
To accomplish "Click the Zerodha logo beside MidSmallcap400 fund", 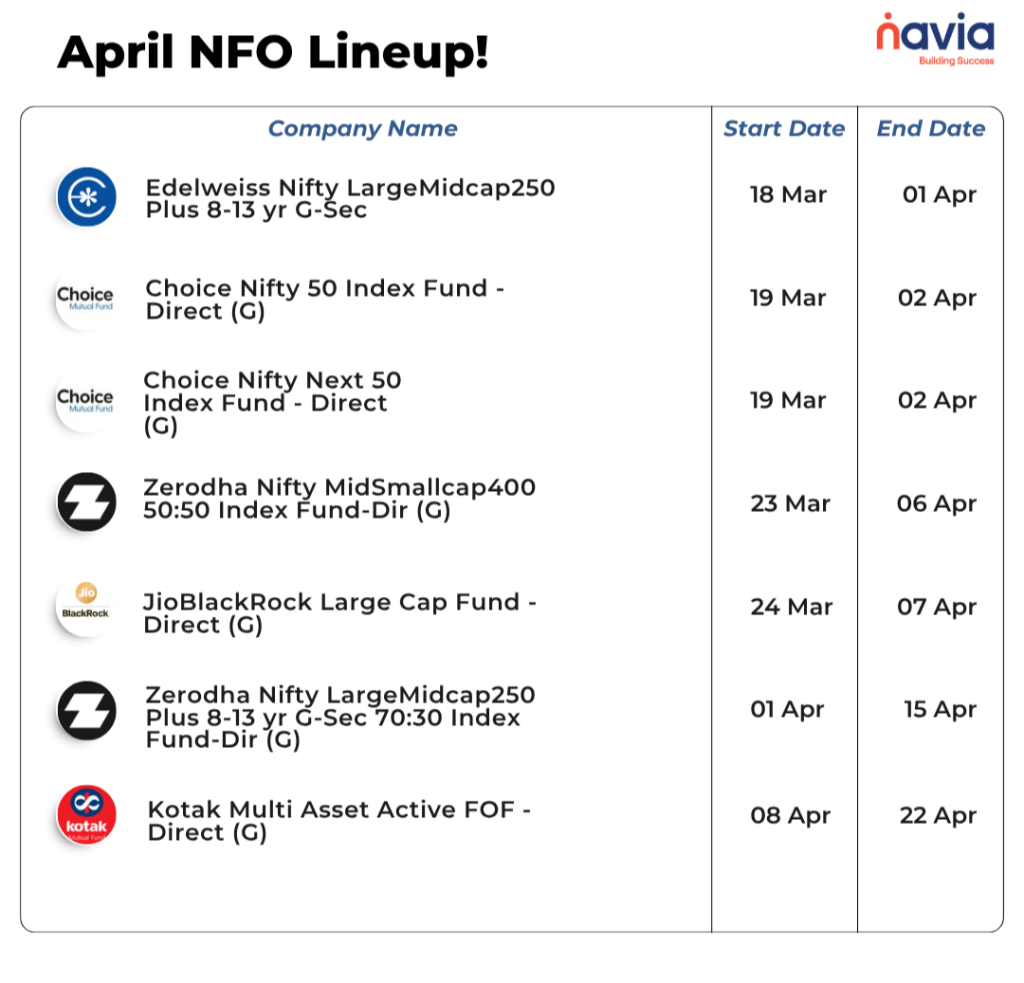I will [x=86, y=502].
